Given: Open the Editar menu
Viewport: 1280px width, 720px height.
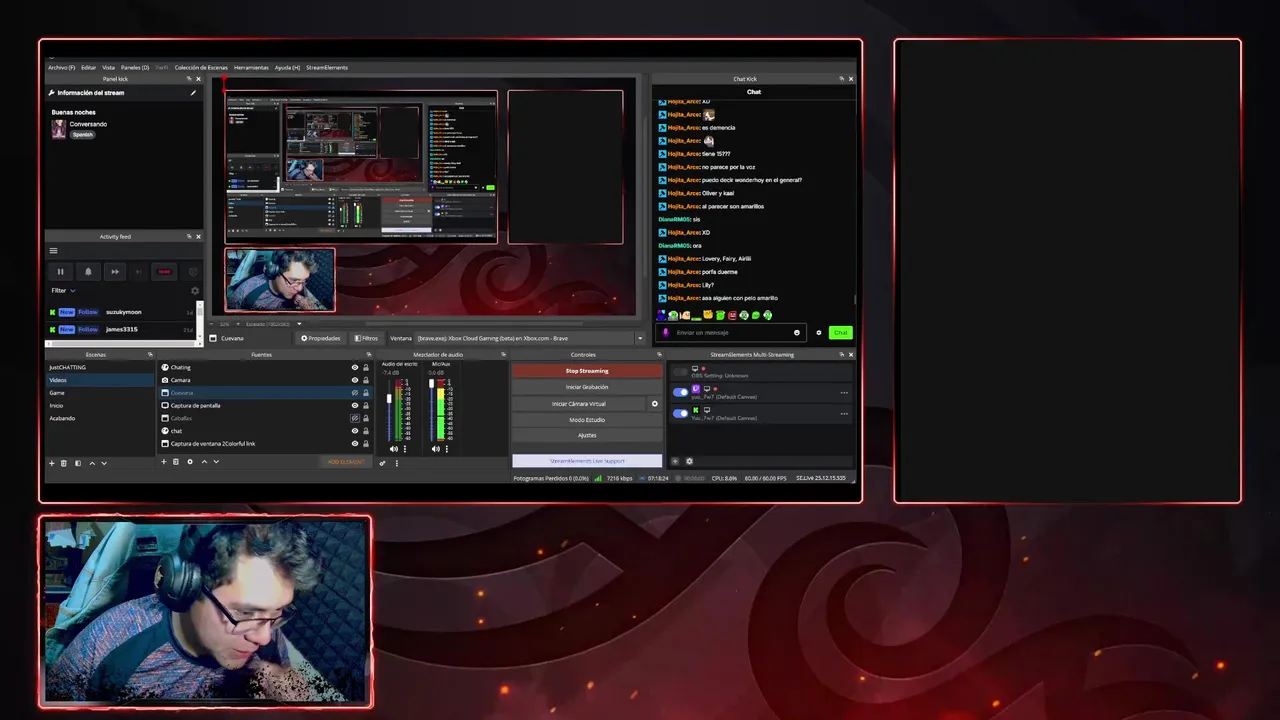Looking at the screenshot, I should coord(89,68).
